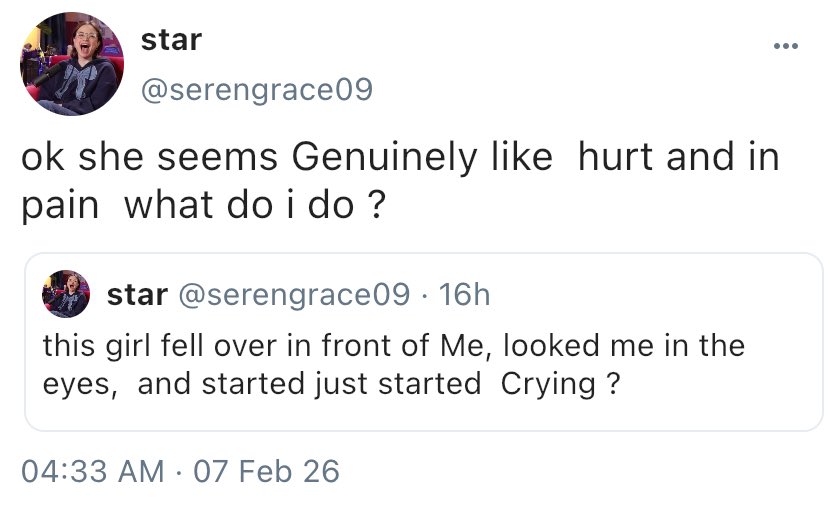Click the word "Crying" in quoted tweet

click(x=540, y=385)
